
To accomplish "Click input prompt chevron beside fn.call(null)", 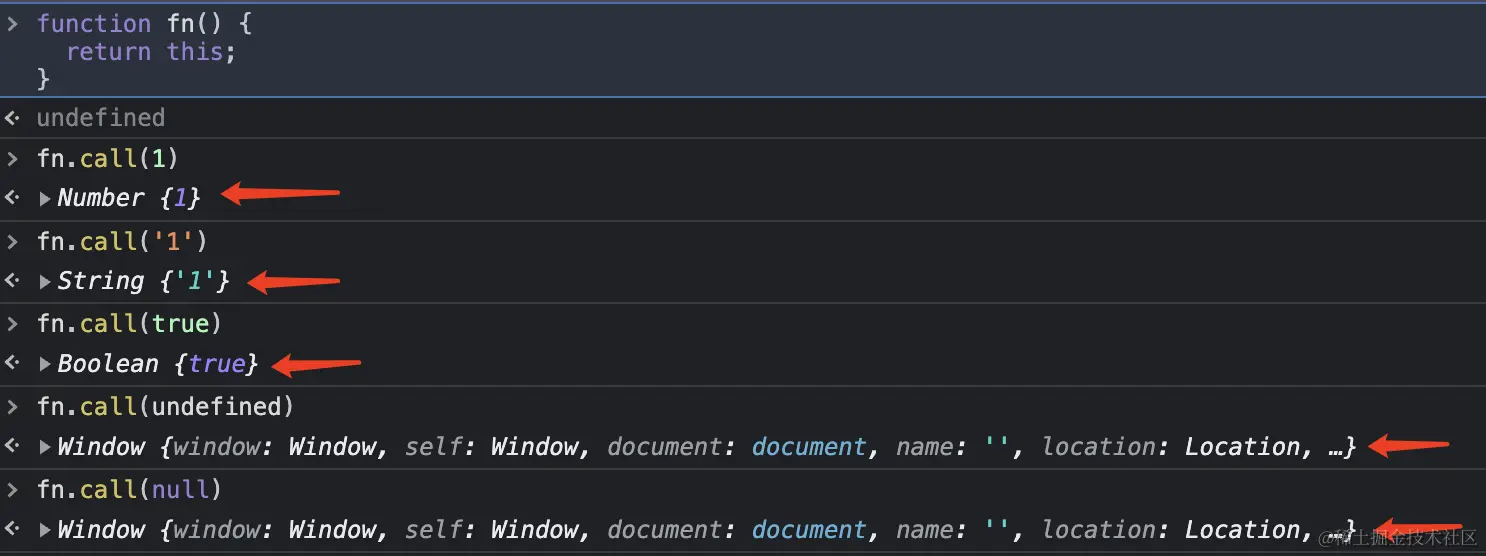I will click(x=12, y=490).
